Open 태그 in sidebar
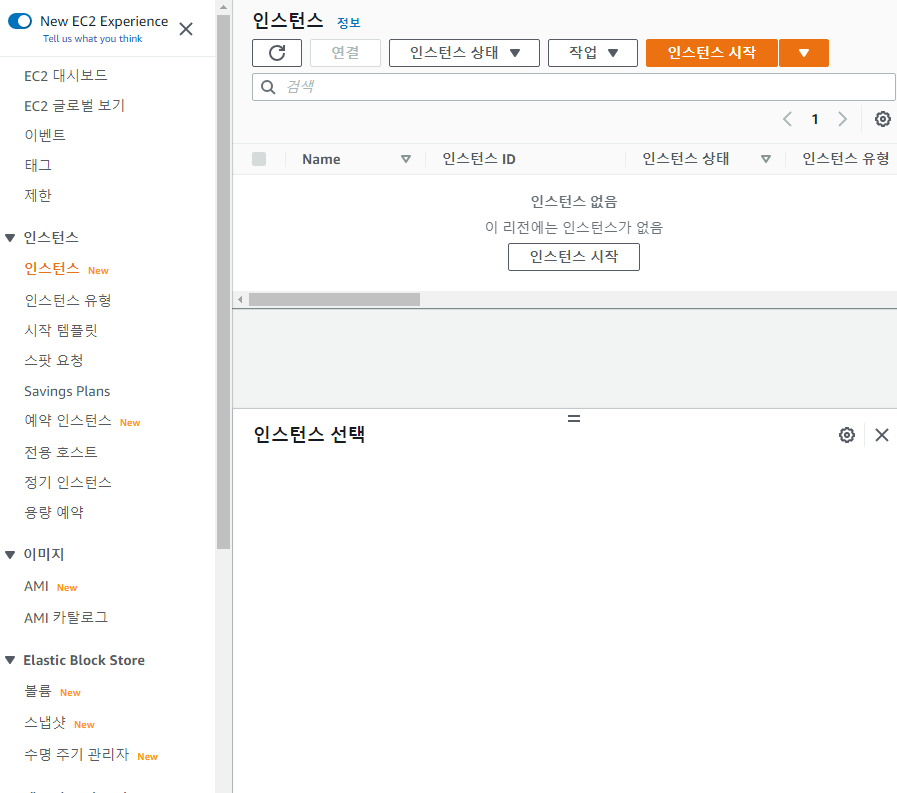The width and height of the screenshot is (897, 793). coord(38,165)
